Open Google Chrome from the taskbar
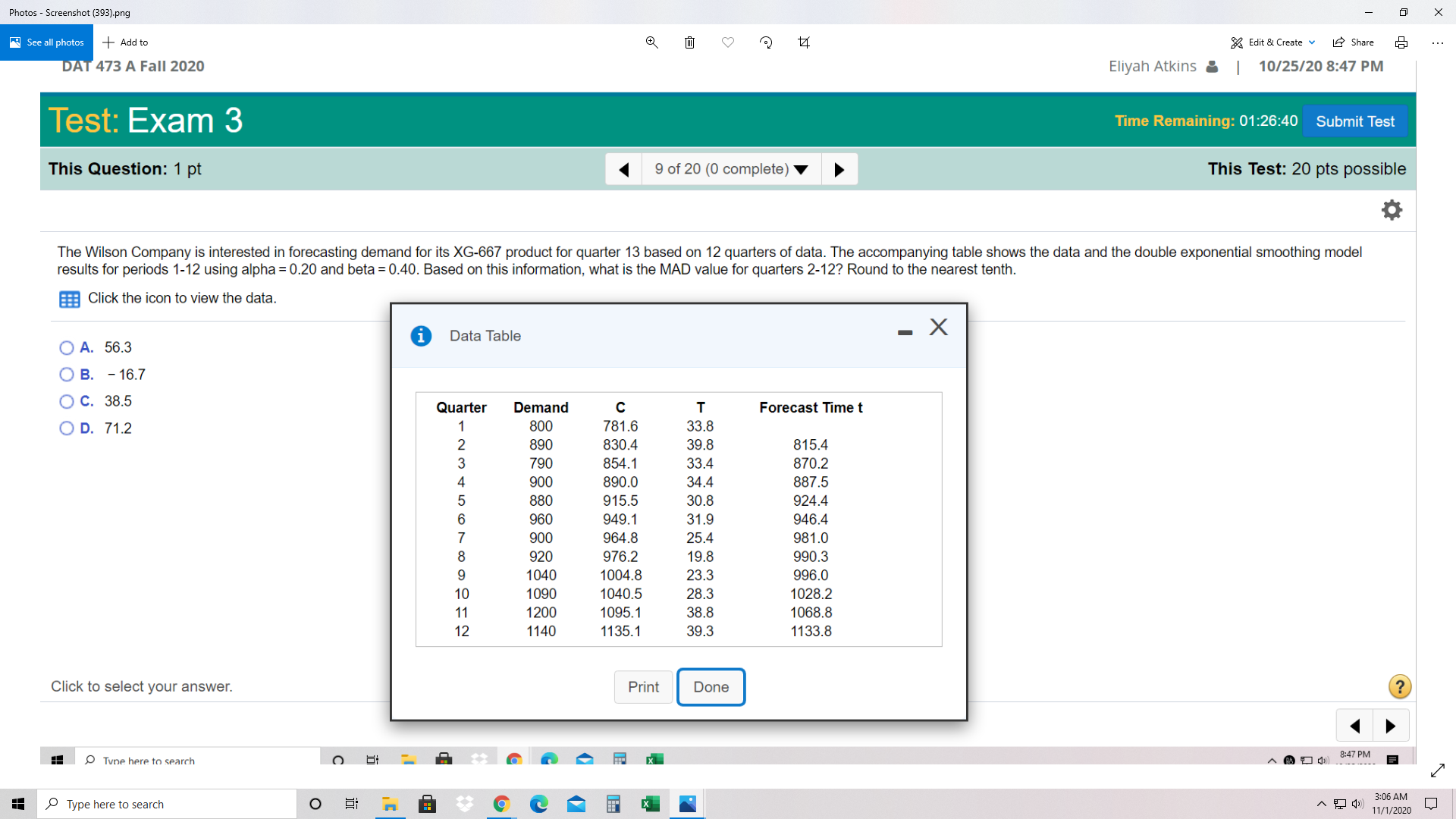Viewport: 1456px width, 819px height. [501, 804]
